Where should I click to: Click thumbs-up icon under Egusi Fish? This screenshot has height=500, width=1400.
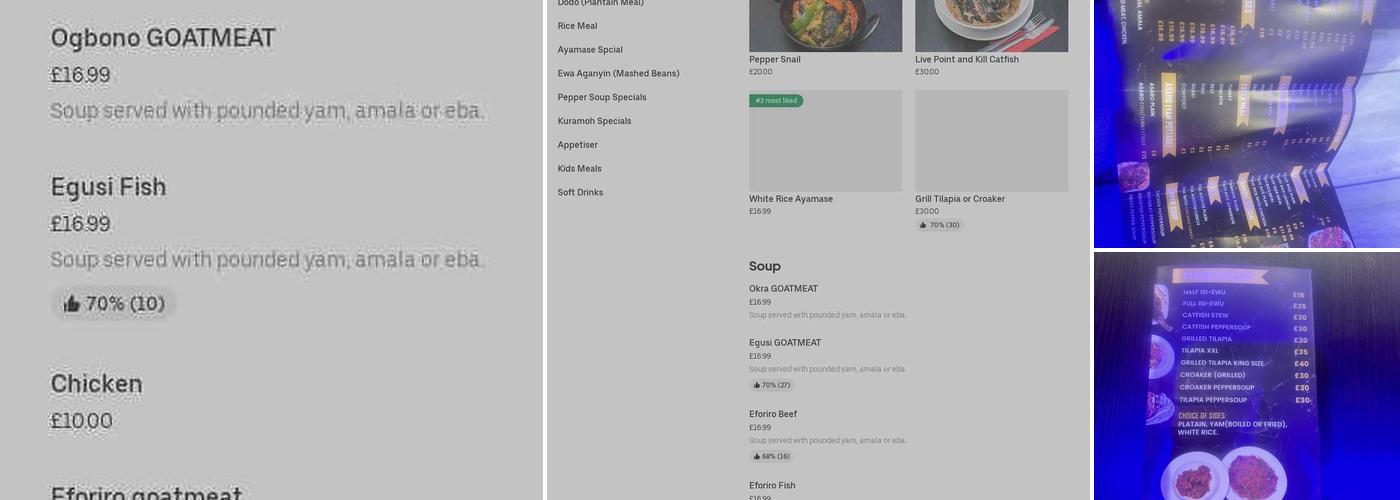pos(72,304)
